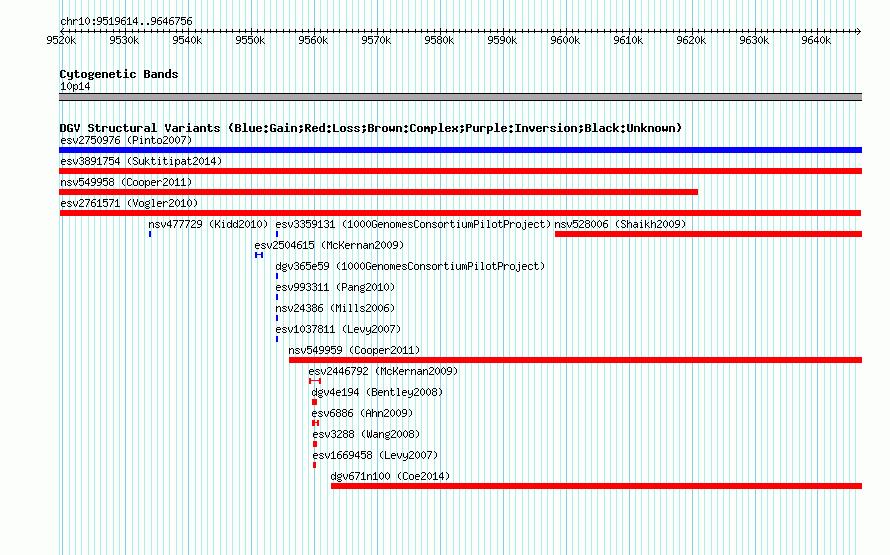The height and width of the screenshot is (555, 890).
Task: Click the red esv2446792 variant glyph
Action: (x=315, y=381)
